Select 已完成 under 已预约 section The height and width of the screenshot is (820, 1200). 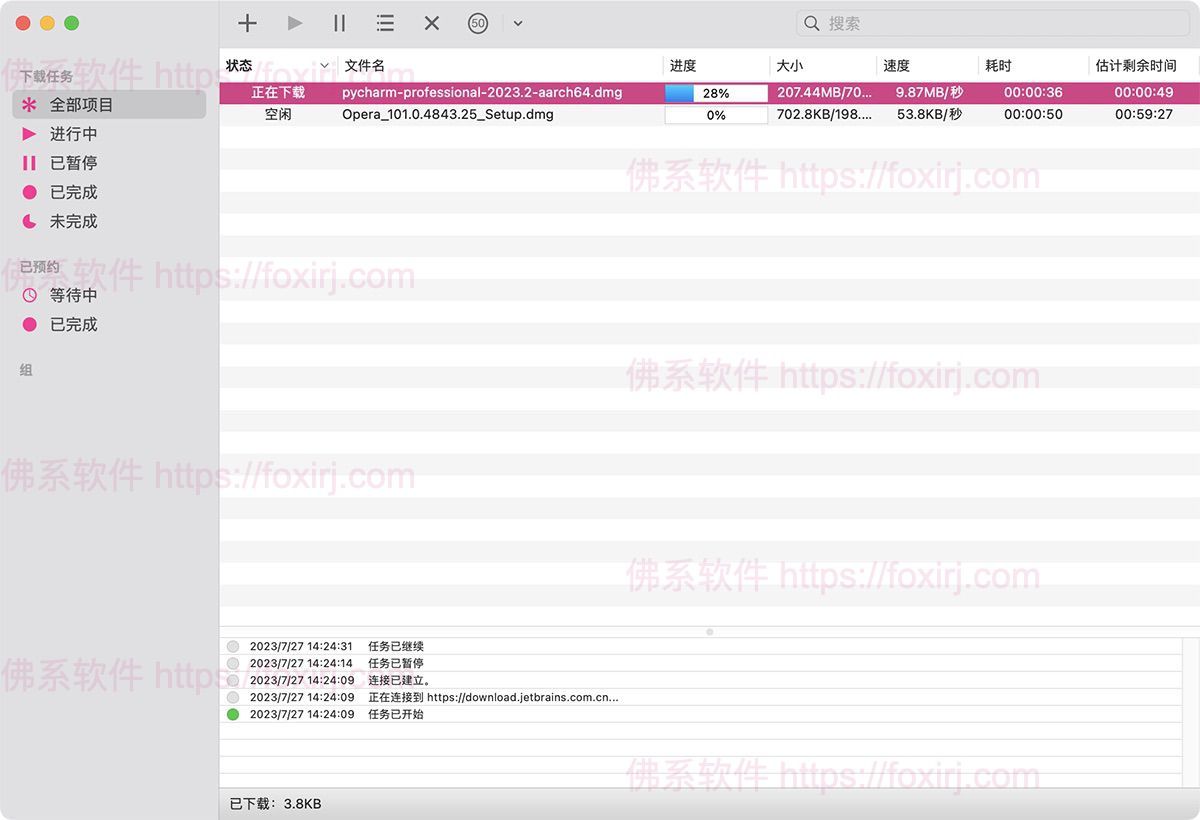tap(74, 324)
